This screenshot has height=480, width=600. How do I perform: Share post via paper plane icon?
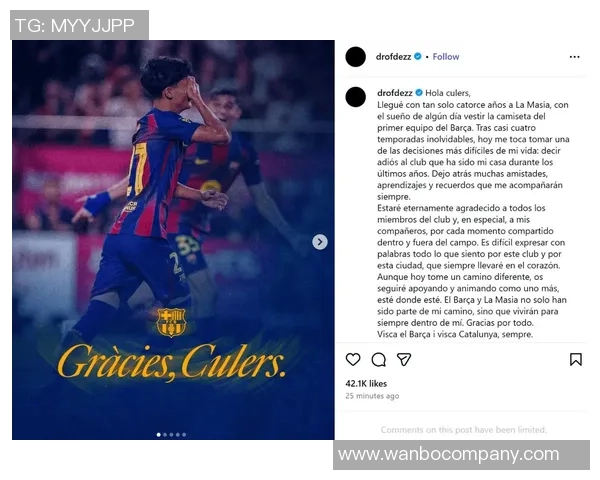pos(404,359)
